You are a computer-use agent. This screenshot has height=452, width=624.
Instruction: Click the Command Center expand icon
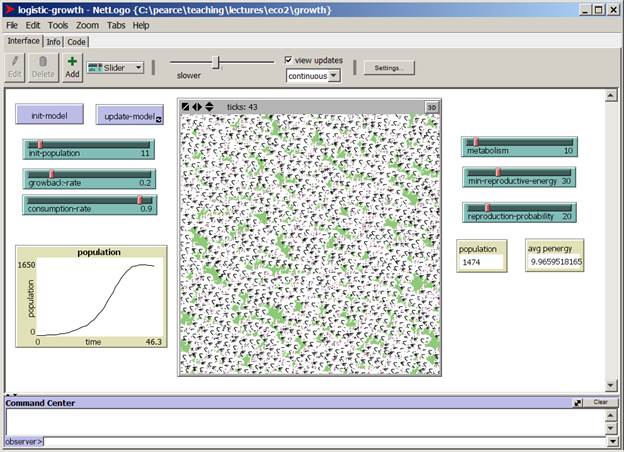coord(577,402)
